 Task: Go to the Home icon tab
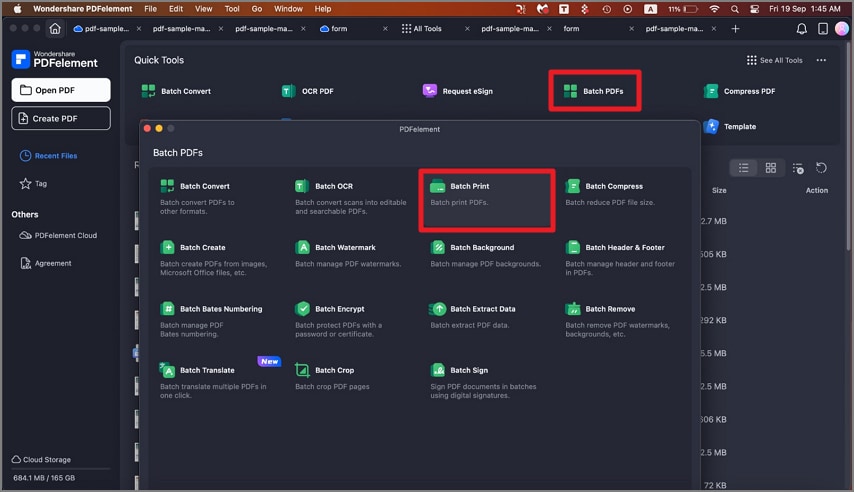55,28
